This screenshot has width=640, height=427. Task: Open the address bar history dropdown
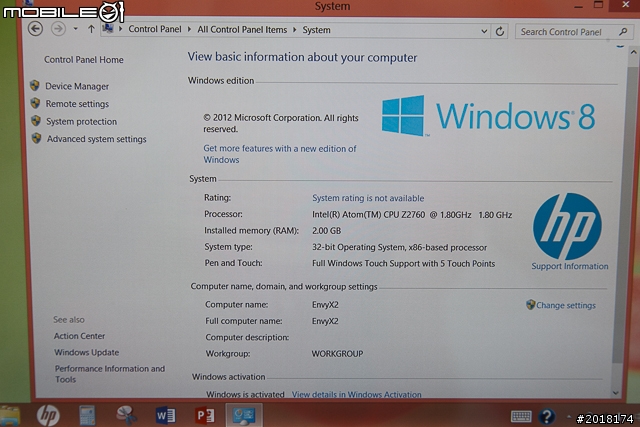484,31
